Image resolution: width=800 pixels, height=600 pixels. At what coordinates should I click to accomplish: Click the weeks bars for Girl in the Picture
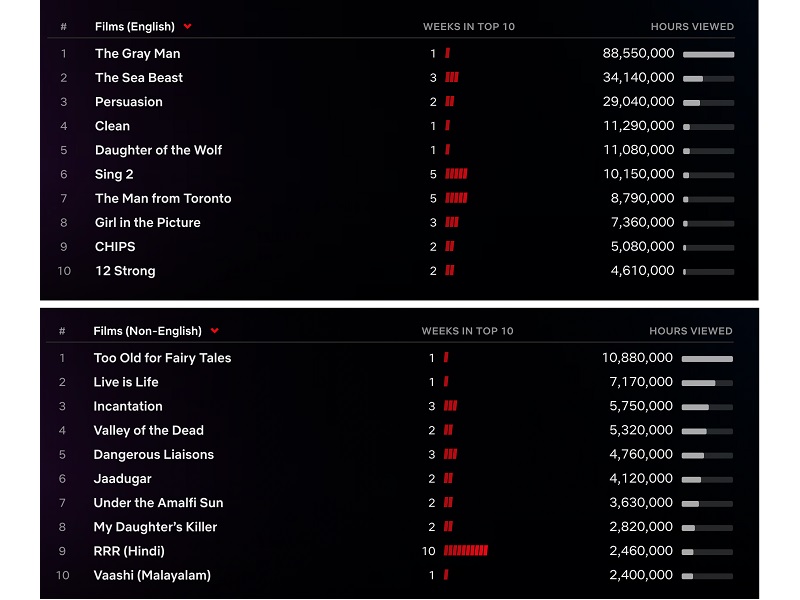tap(452, 222)
